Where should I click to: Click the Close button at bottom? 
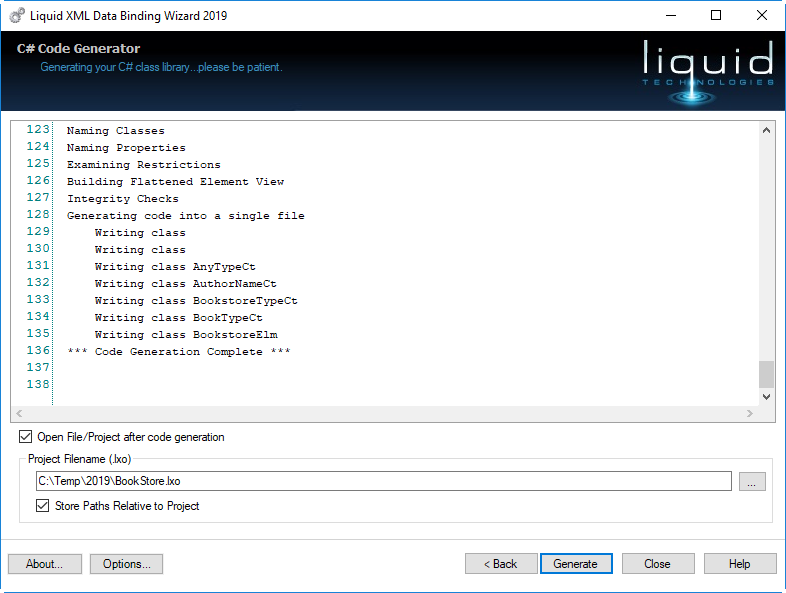657,564
